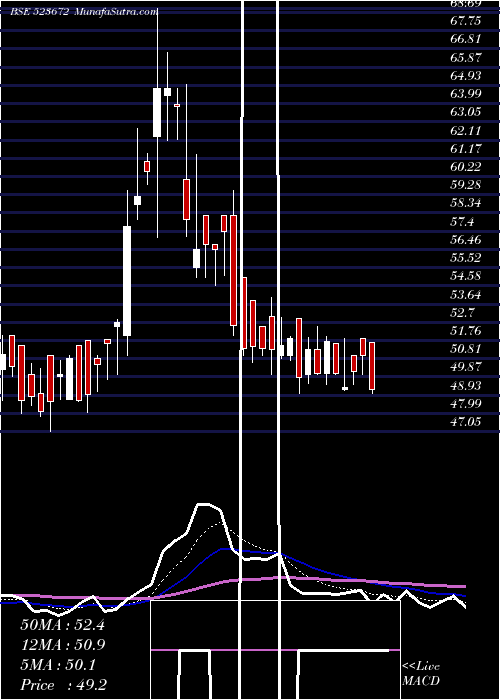This screenshot has width=500, height=700.
Task: Click the 60.22 axis value
Action: [466, 167]
